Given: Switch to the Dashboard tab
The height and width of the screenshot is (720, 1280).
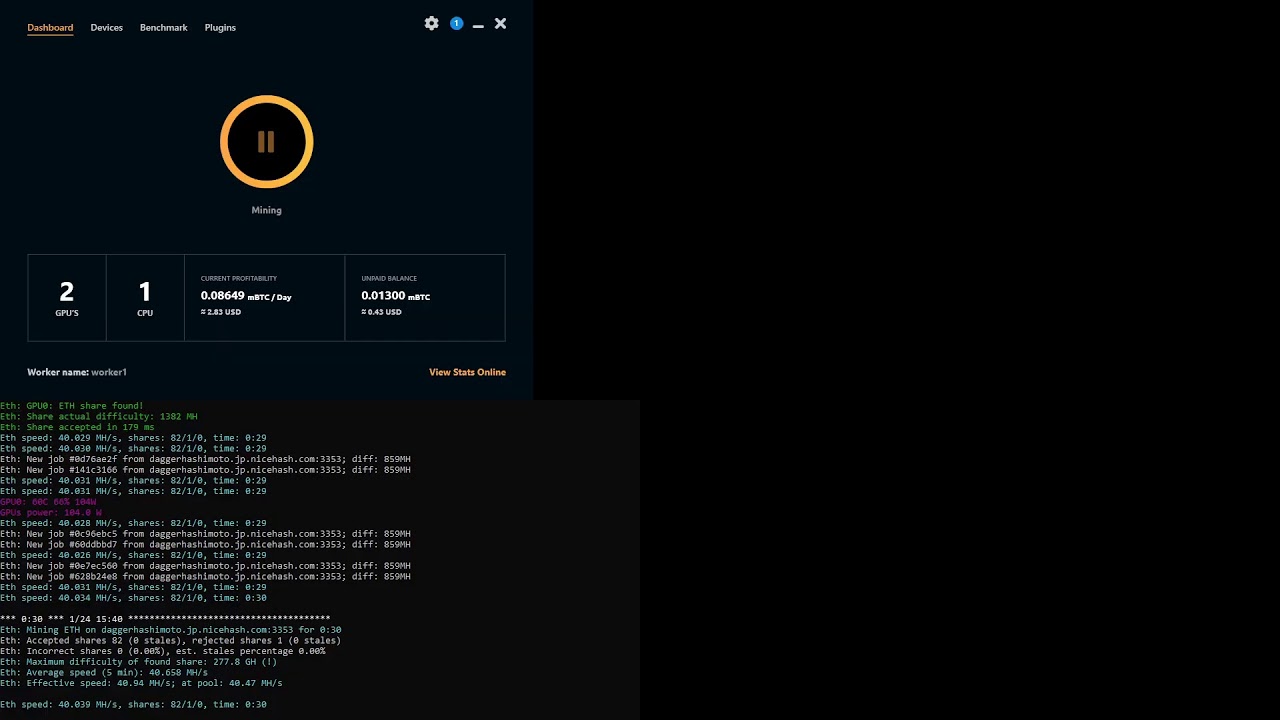Looking at the screenshot, I should [50, 28].
